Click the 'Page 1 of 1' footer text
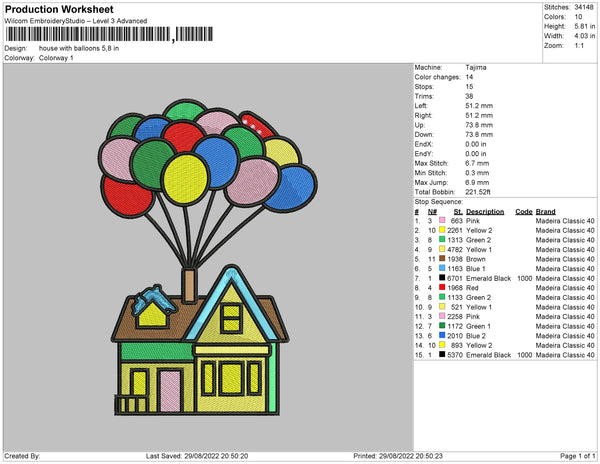600x464 pixels. click(x=578, y=456)
